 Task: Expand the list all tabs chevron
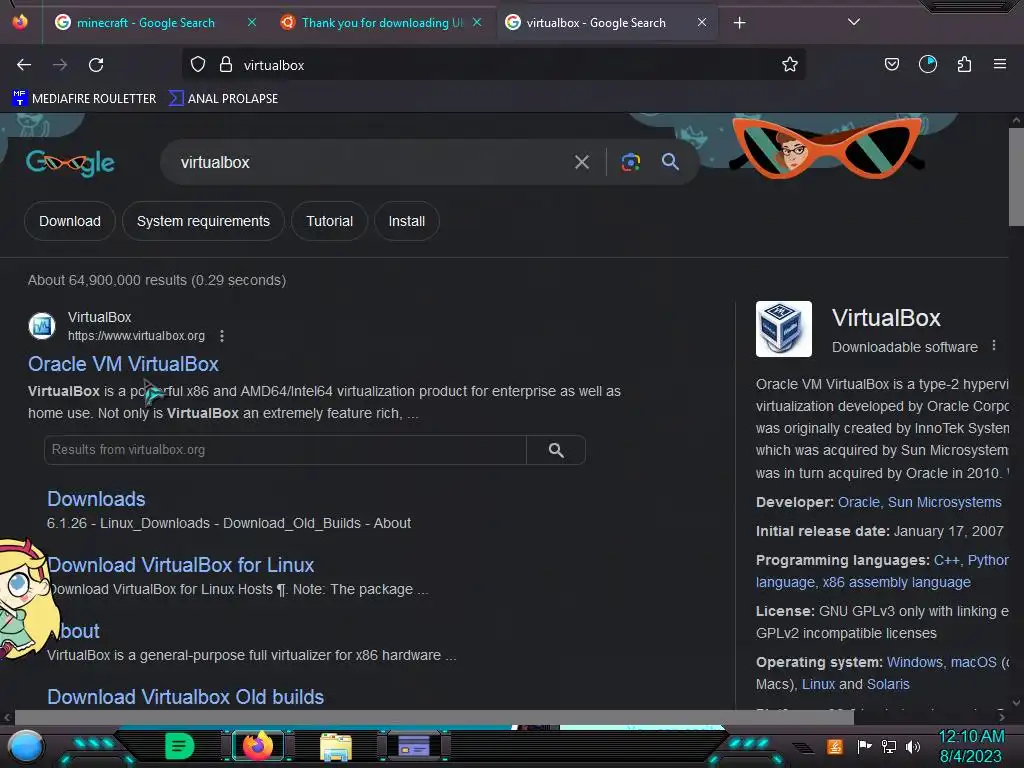(x=854, y=22)
